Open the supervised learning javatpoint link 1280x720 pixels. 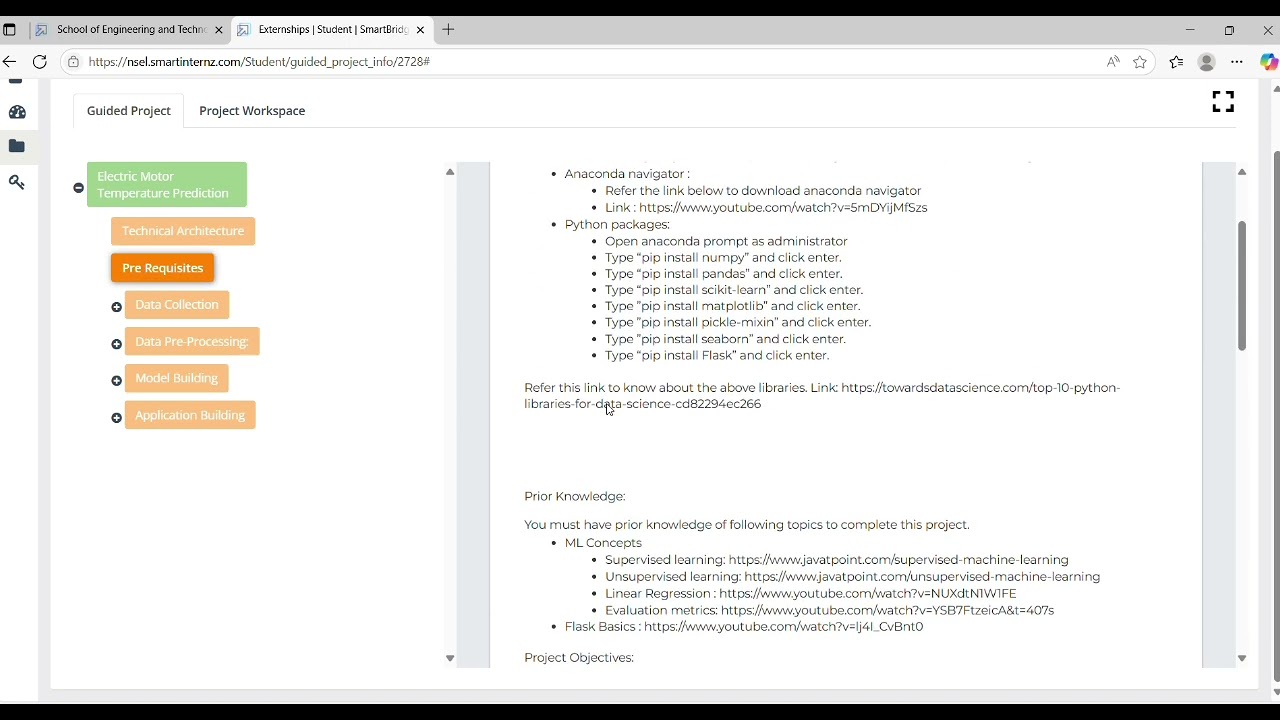click(x=899, y=560)
